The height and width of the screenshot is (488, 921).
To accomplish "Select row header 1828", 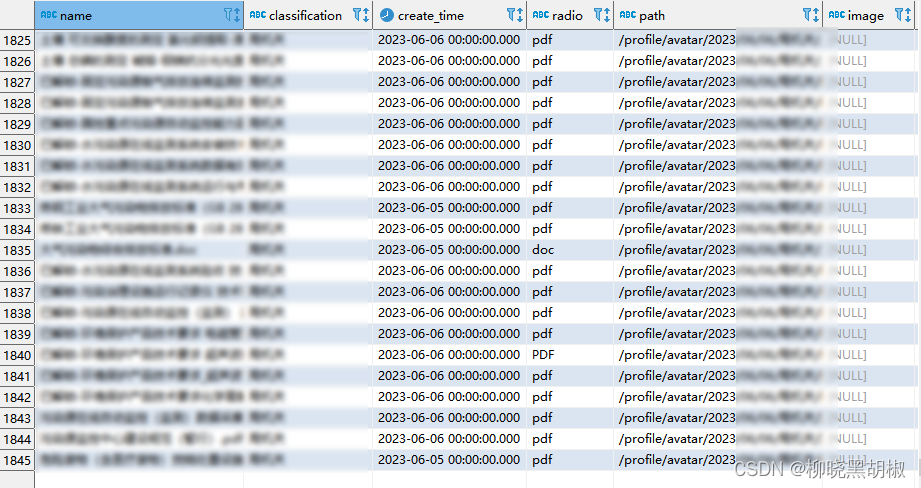I will (17, 103).
